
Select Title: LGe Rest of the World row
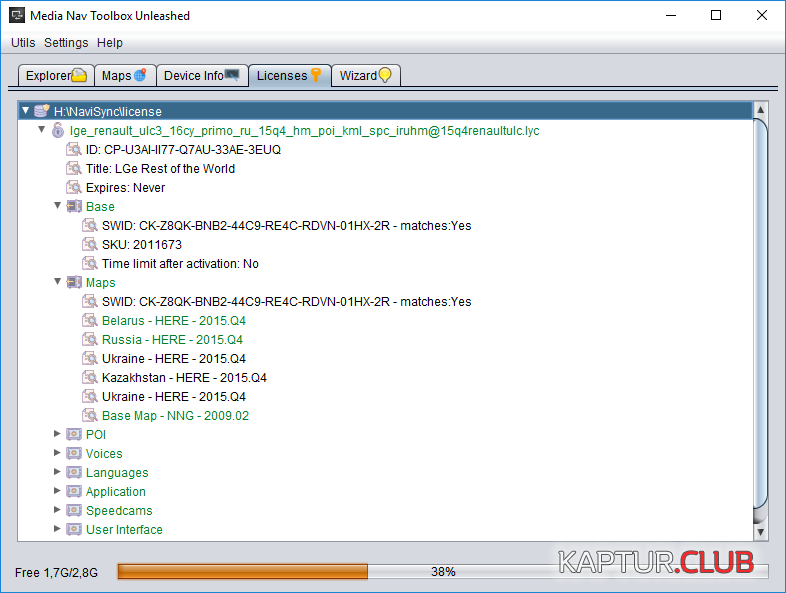click(x=160, y=169)
